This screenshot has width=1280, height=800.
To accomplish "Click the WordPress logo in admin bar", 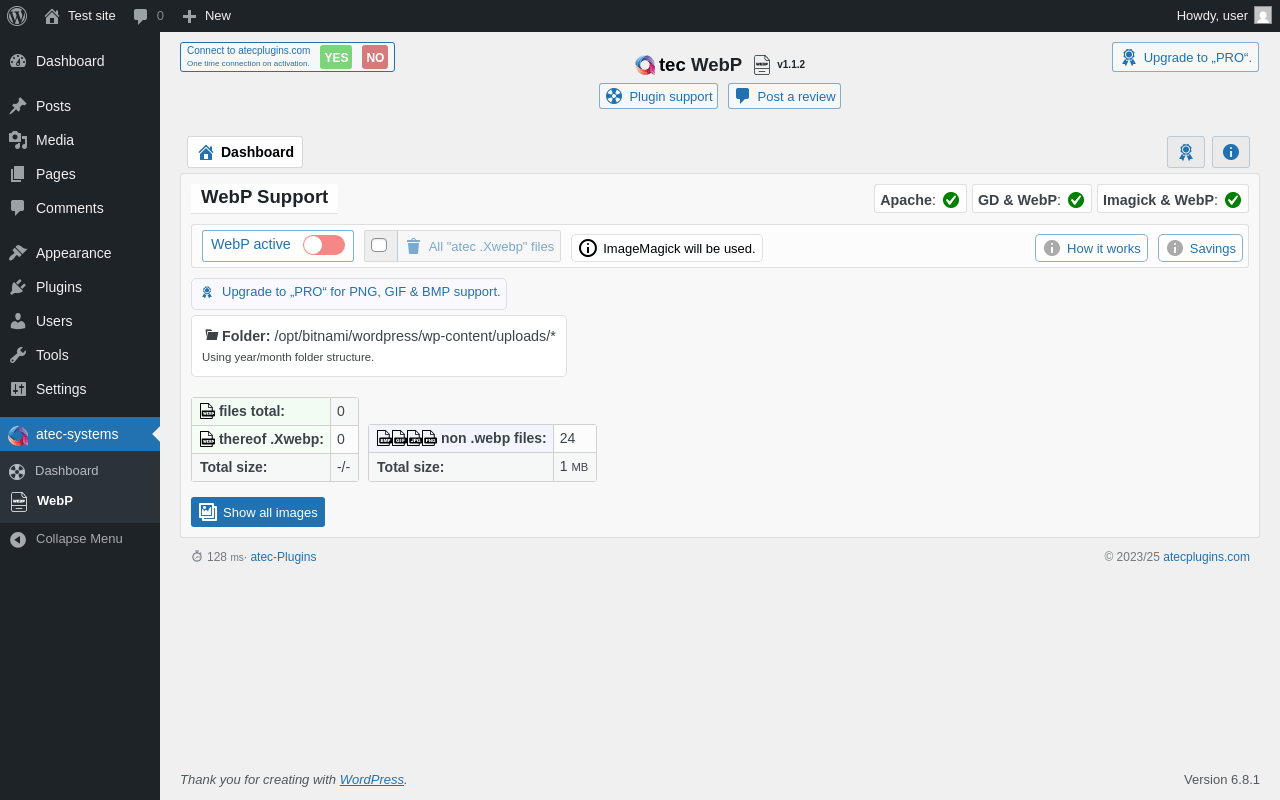I will tap(17, 16).
